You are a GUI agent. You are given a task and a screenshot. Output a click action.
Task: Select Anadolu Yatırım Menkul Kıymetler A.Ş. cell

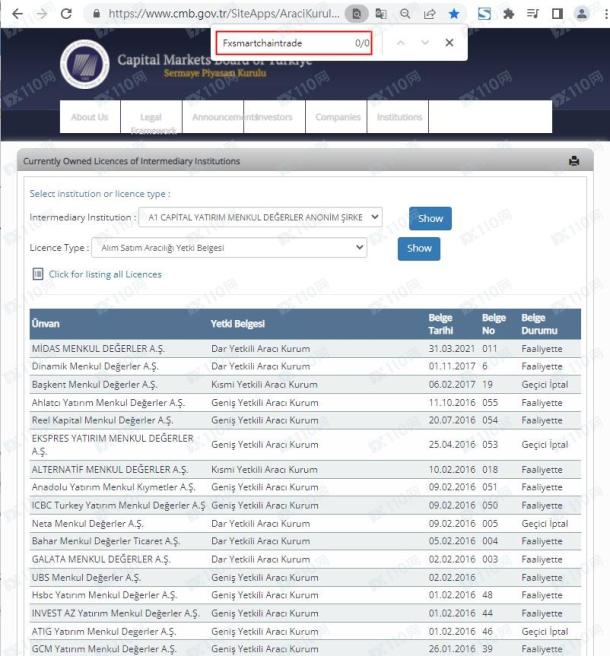[113, 487]
